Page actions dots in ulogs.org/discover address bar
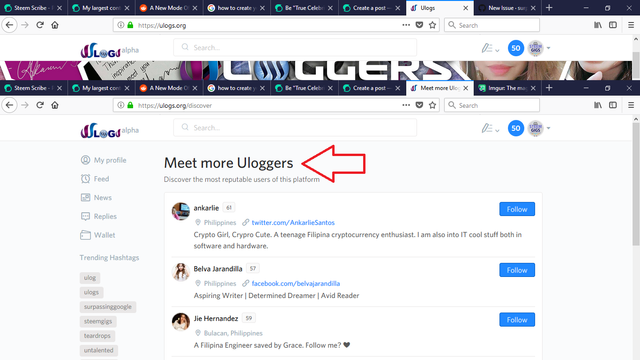 (406, 105)
